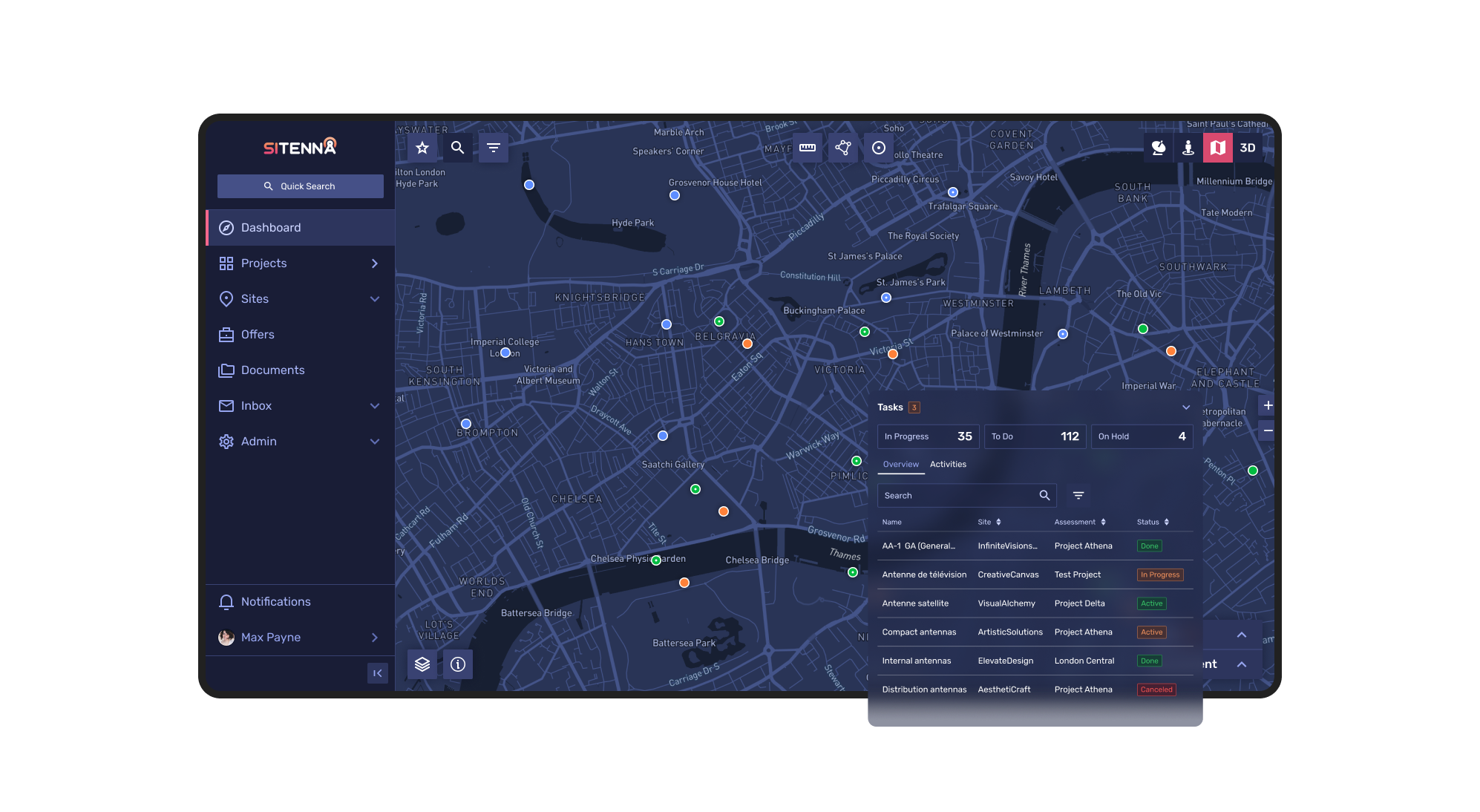Open the map search tool
1480x812 pixels.
458,148
